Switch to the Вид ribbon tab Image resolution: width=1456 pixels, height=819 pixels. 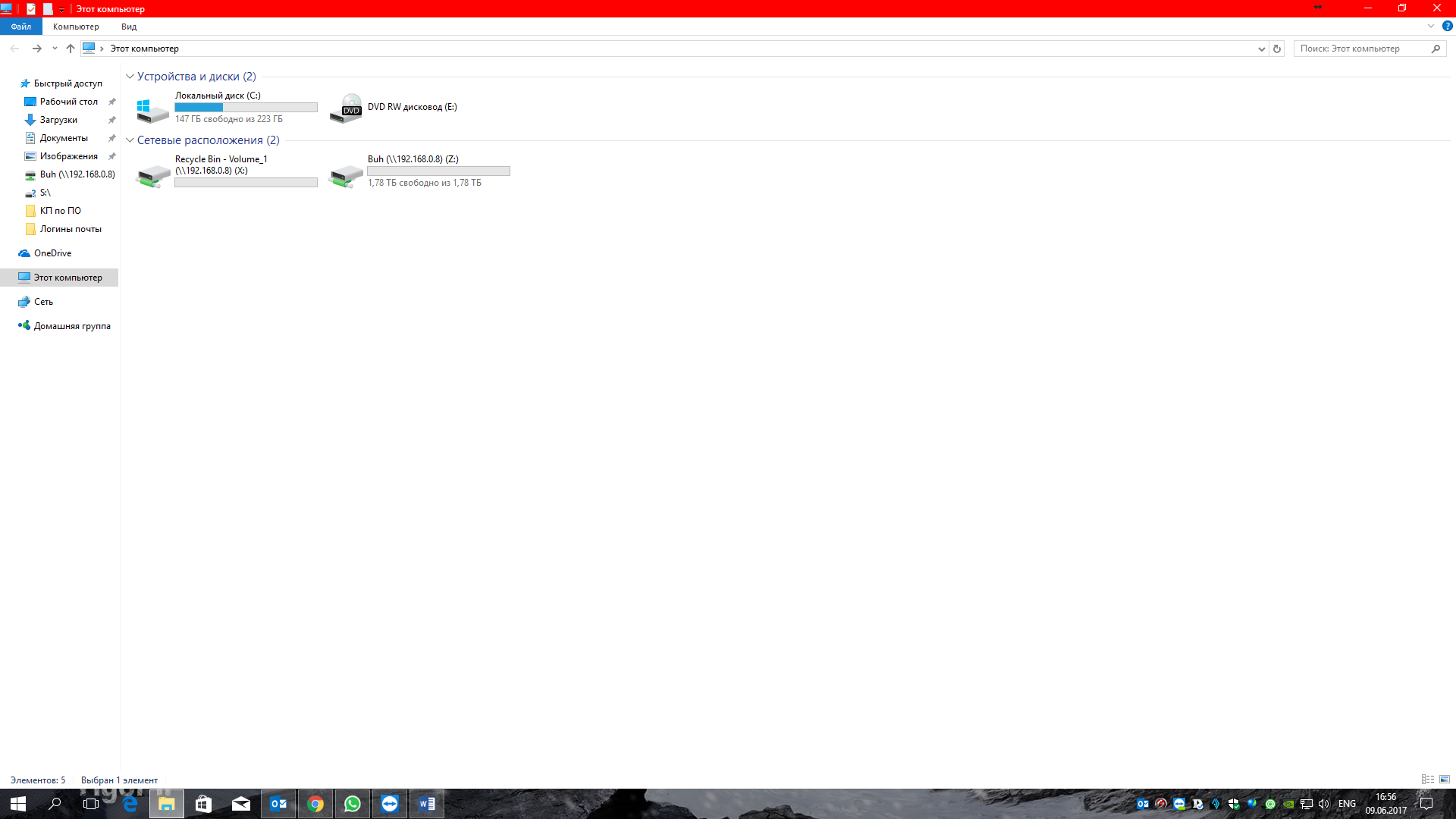tap(129, 27)
